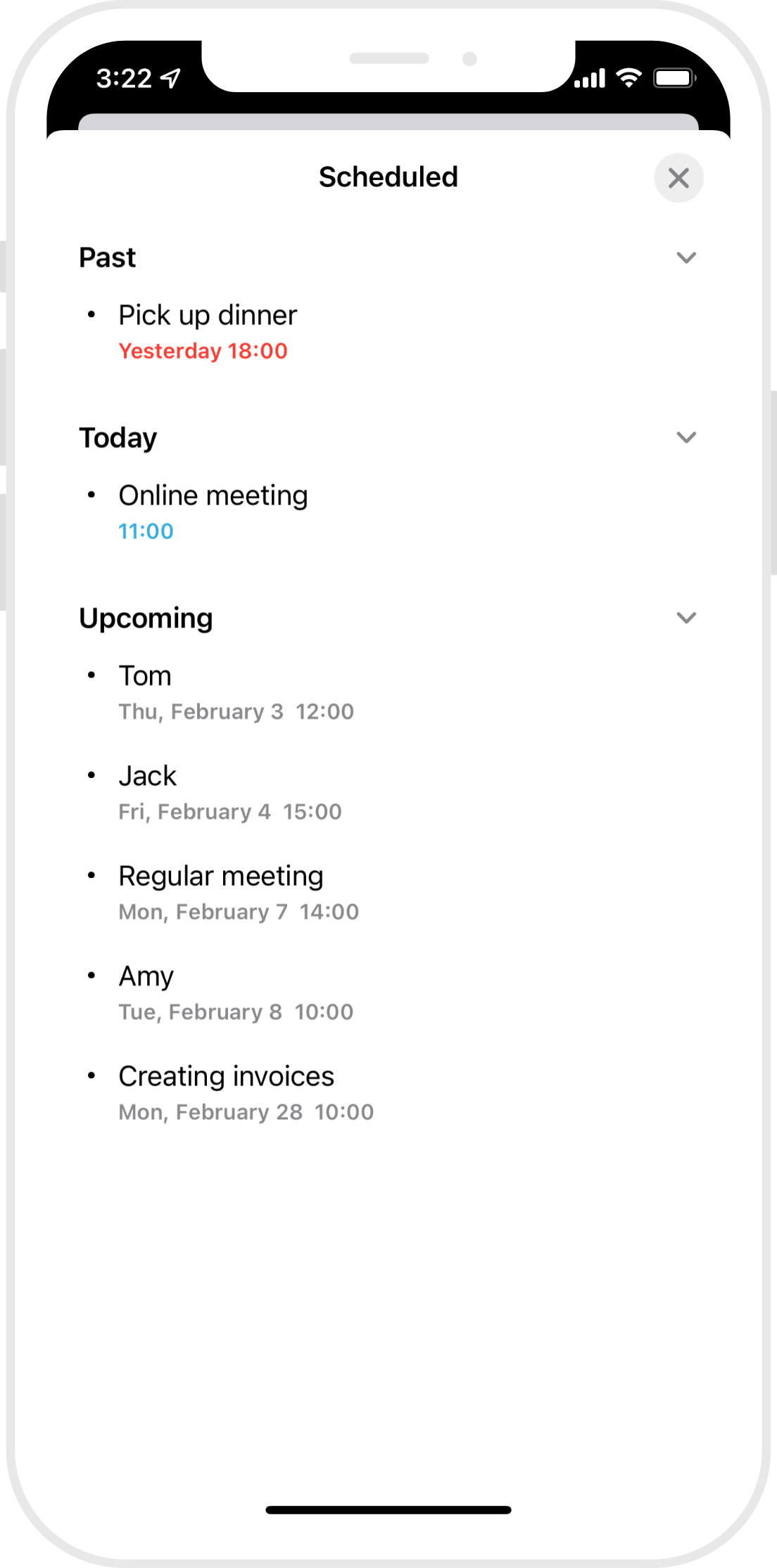
Task: Collapse the Past section chevron
Action: pyautogui.click(x=686, y=257)
